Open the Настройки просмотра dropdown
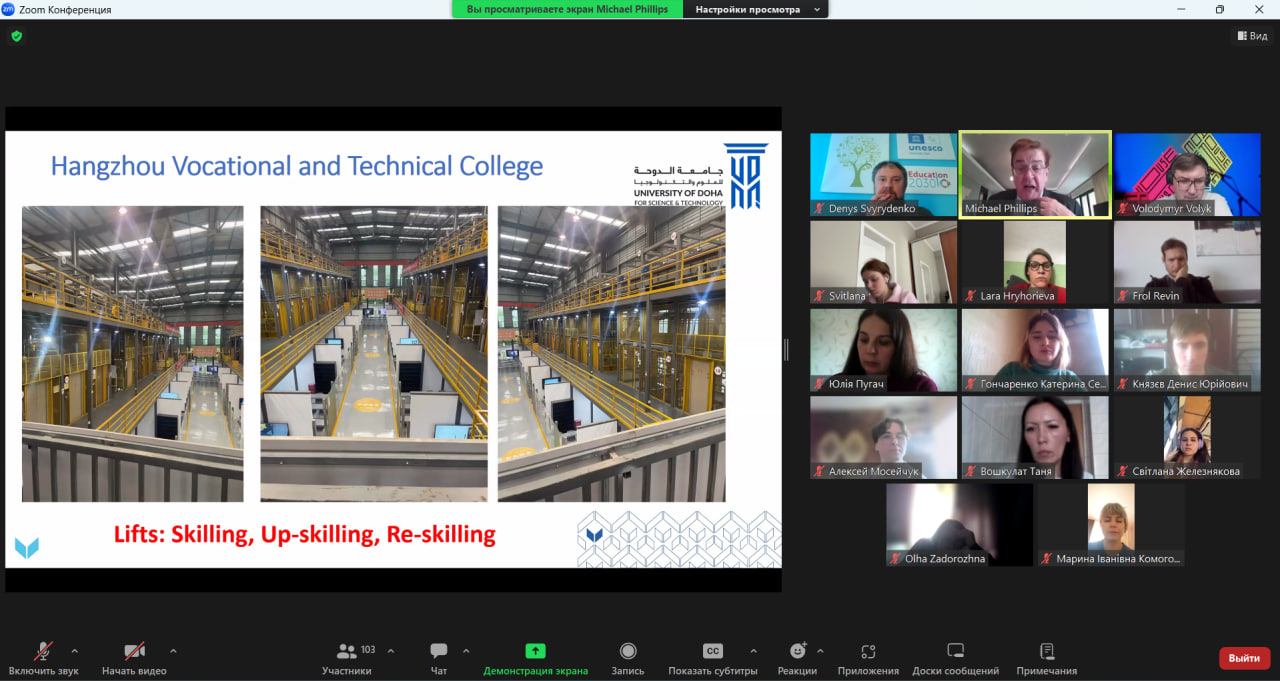This screenshot has height=681, width=1280. tap(756, 9)
